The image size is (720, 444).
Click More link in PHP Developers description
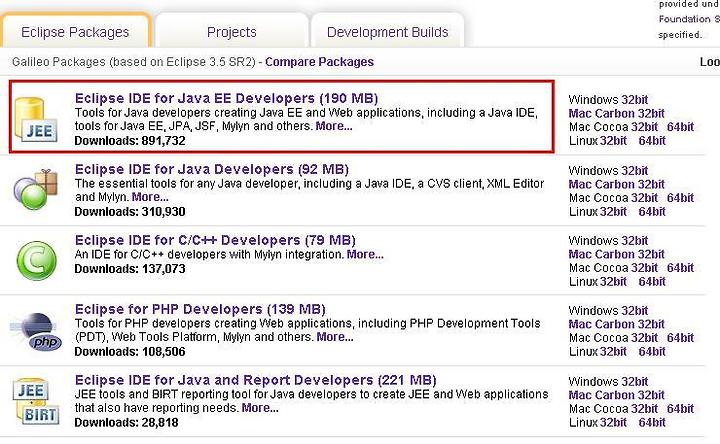tap(335, 337)
